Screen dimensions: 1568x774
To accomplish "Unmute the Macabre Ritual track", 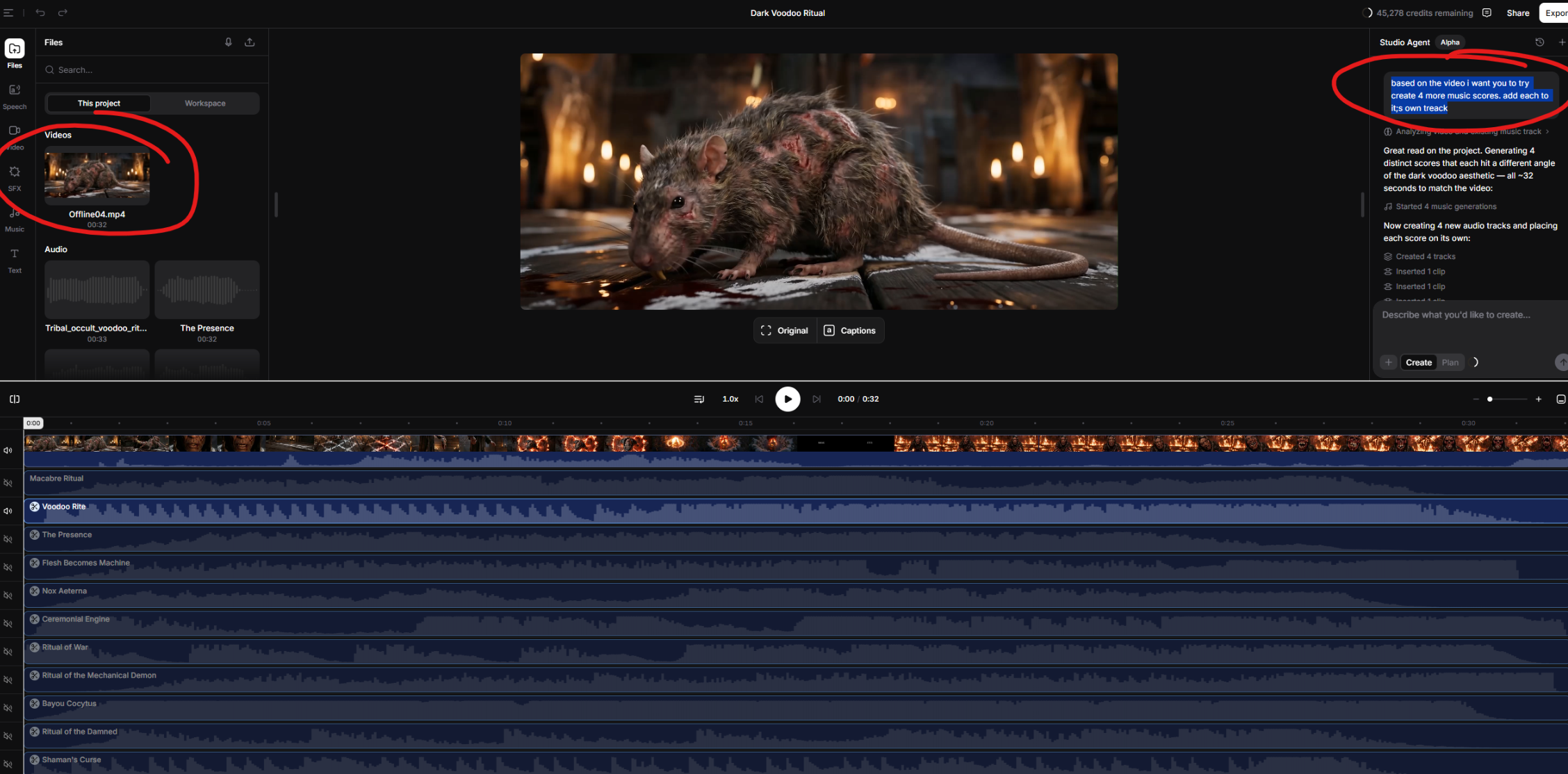I will (8, 483).
